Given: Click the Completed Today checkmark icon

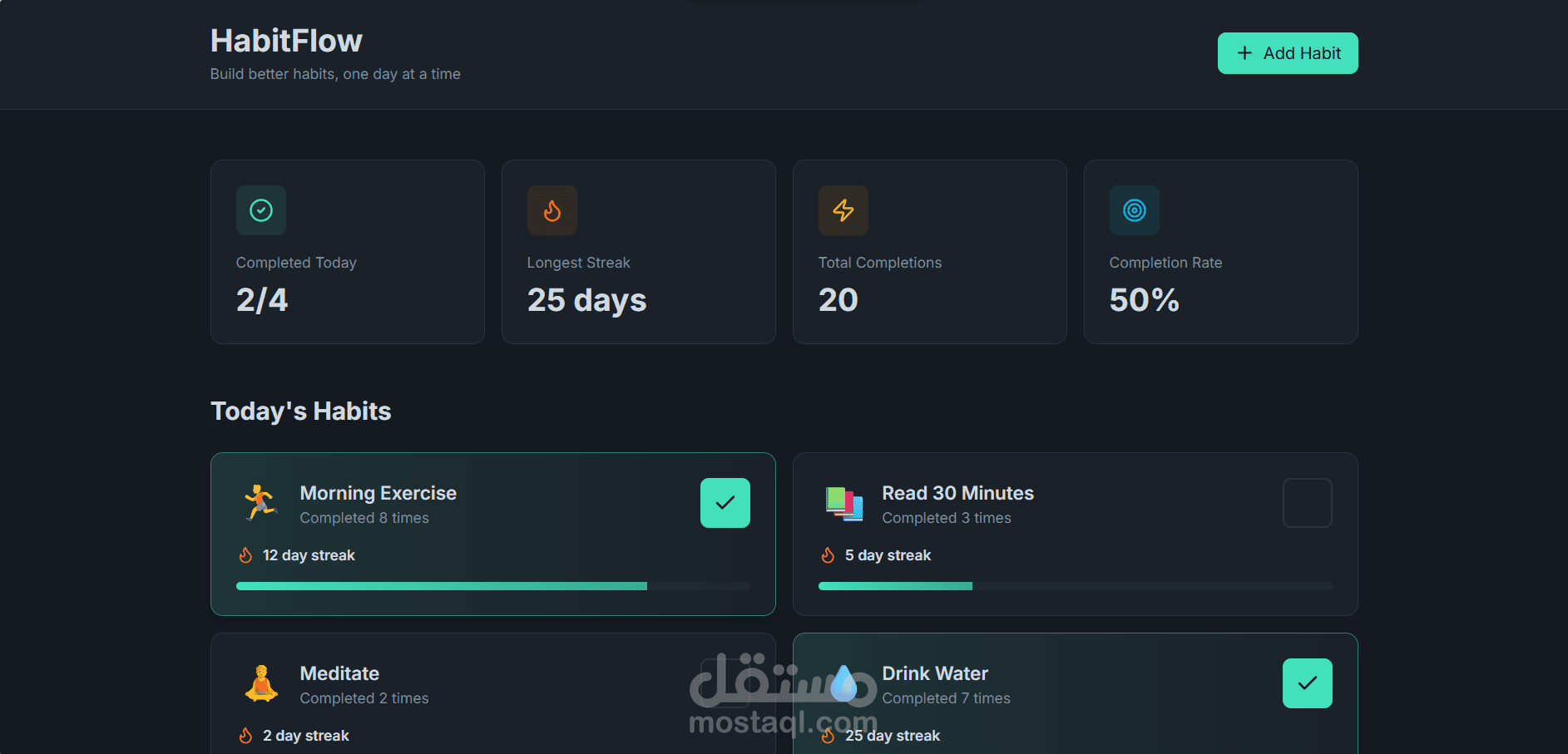Looking at the screenshot, I should 260,210.
